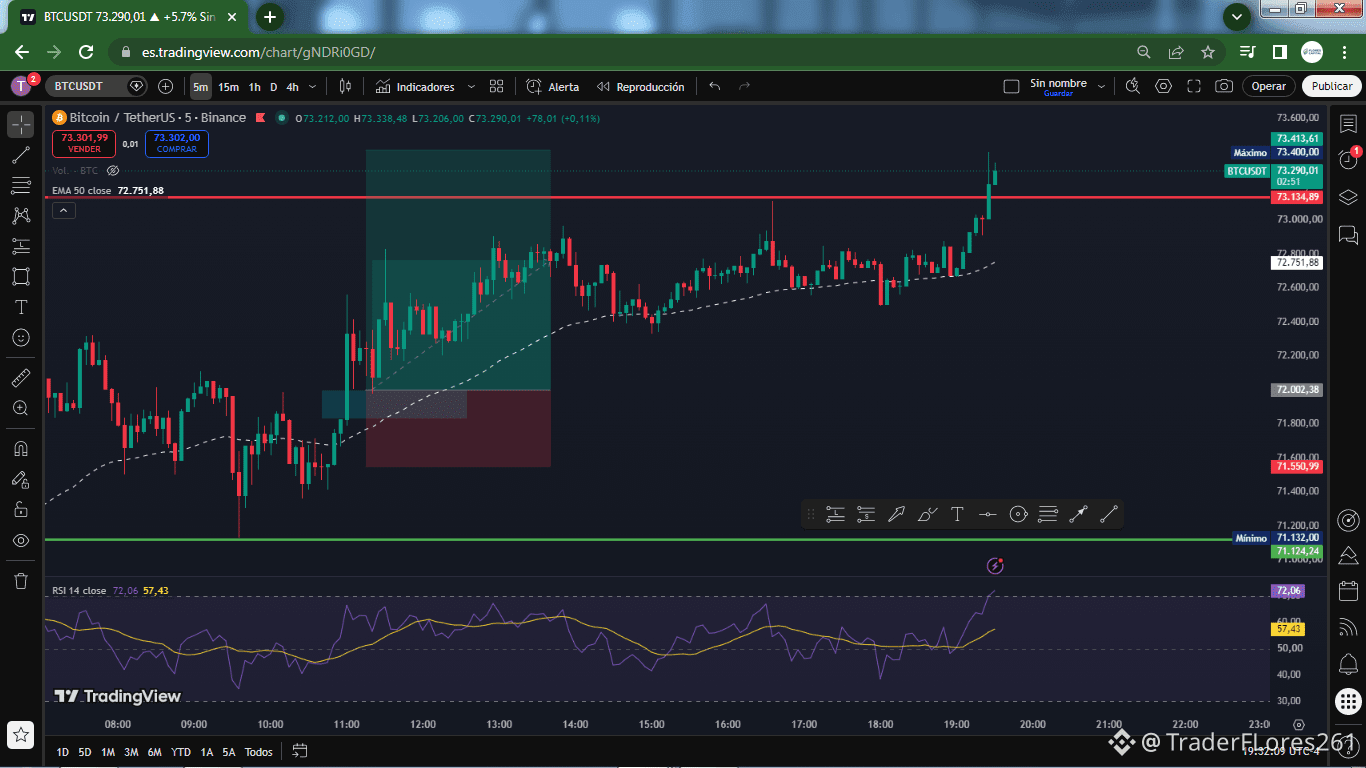Select the 1D date range
The height and width of the screenshot is (768, 1366).
coord(62,752)
